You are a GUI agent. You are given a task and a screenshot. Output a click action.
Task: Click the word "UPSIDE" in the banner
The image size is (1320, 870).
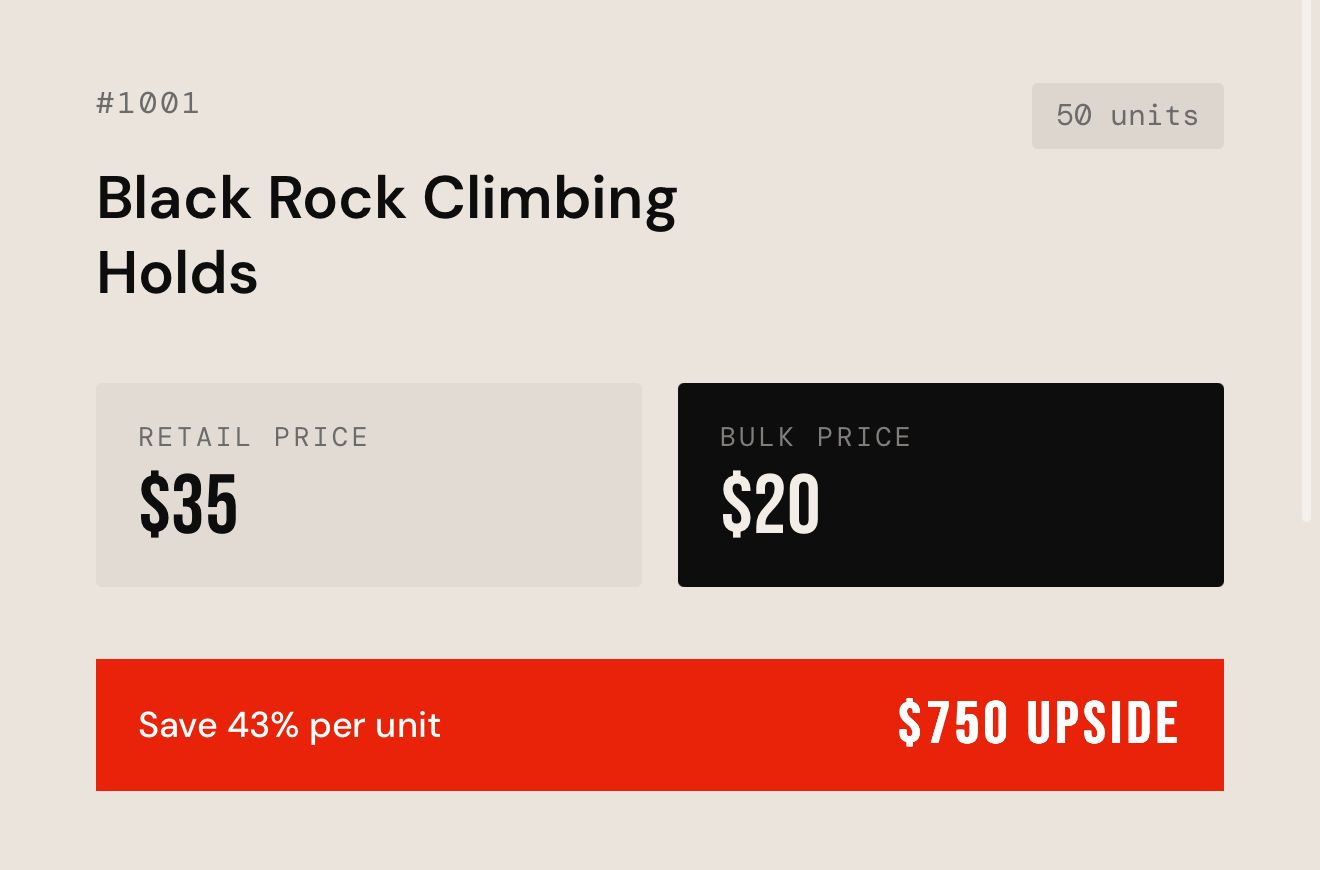[1102, 724]
